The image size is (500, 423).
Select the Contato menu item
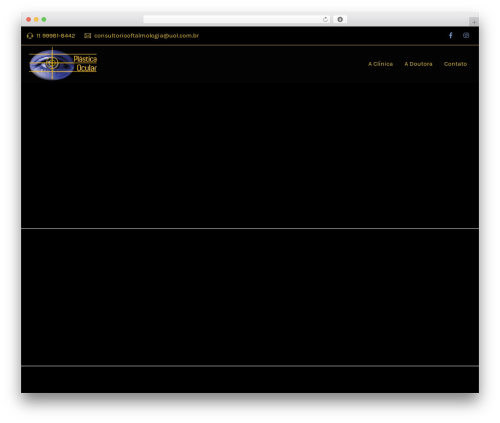(455, 64)
